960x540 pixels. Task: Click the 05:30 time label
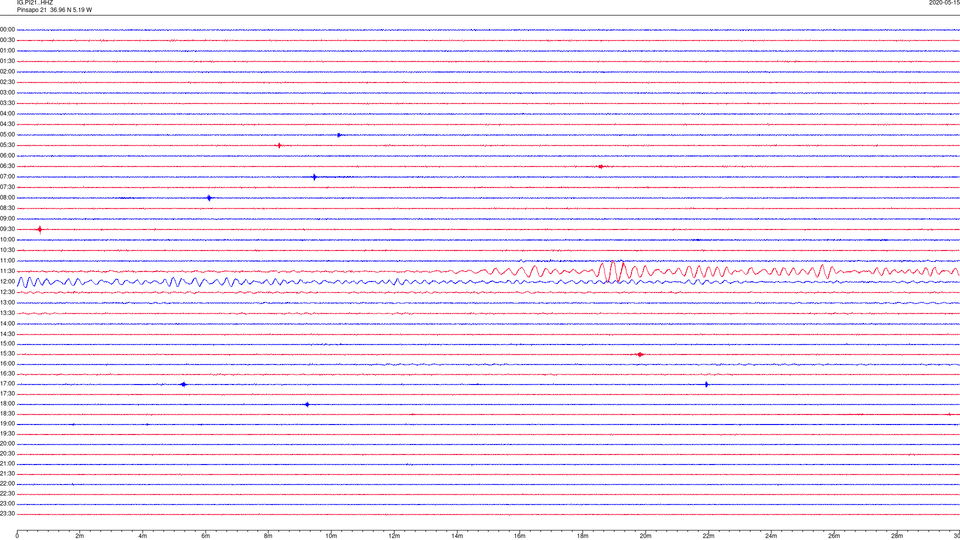point(7,145)
